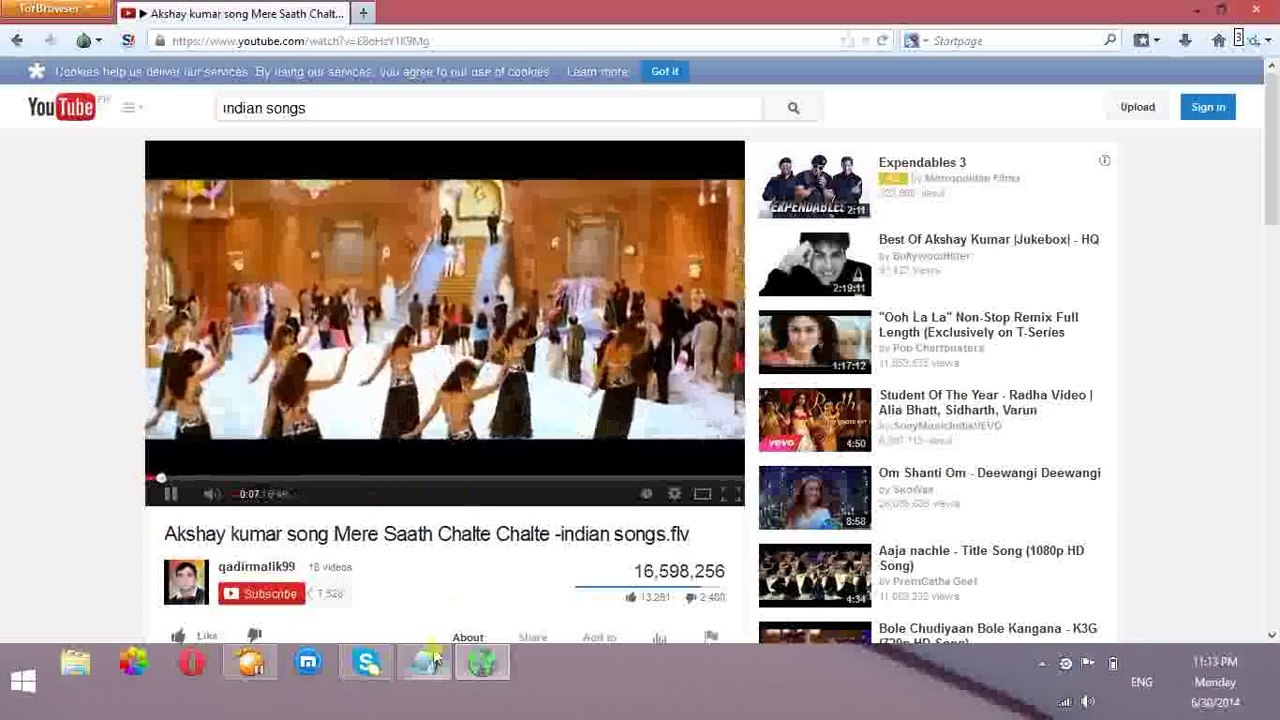The image size is (1280, 720).
Task: Click the NoScript S icon
Action: 128,40
